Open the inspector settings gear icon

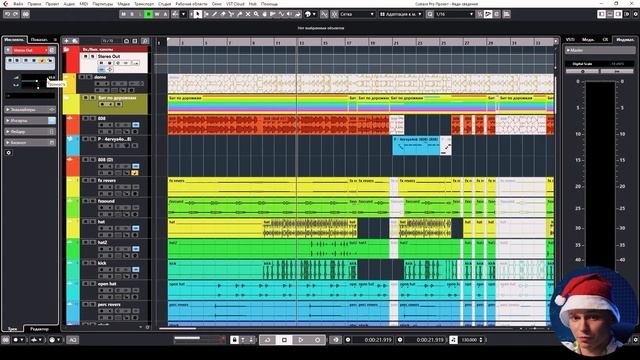coord(9,153)
